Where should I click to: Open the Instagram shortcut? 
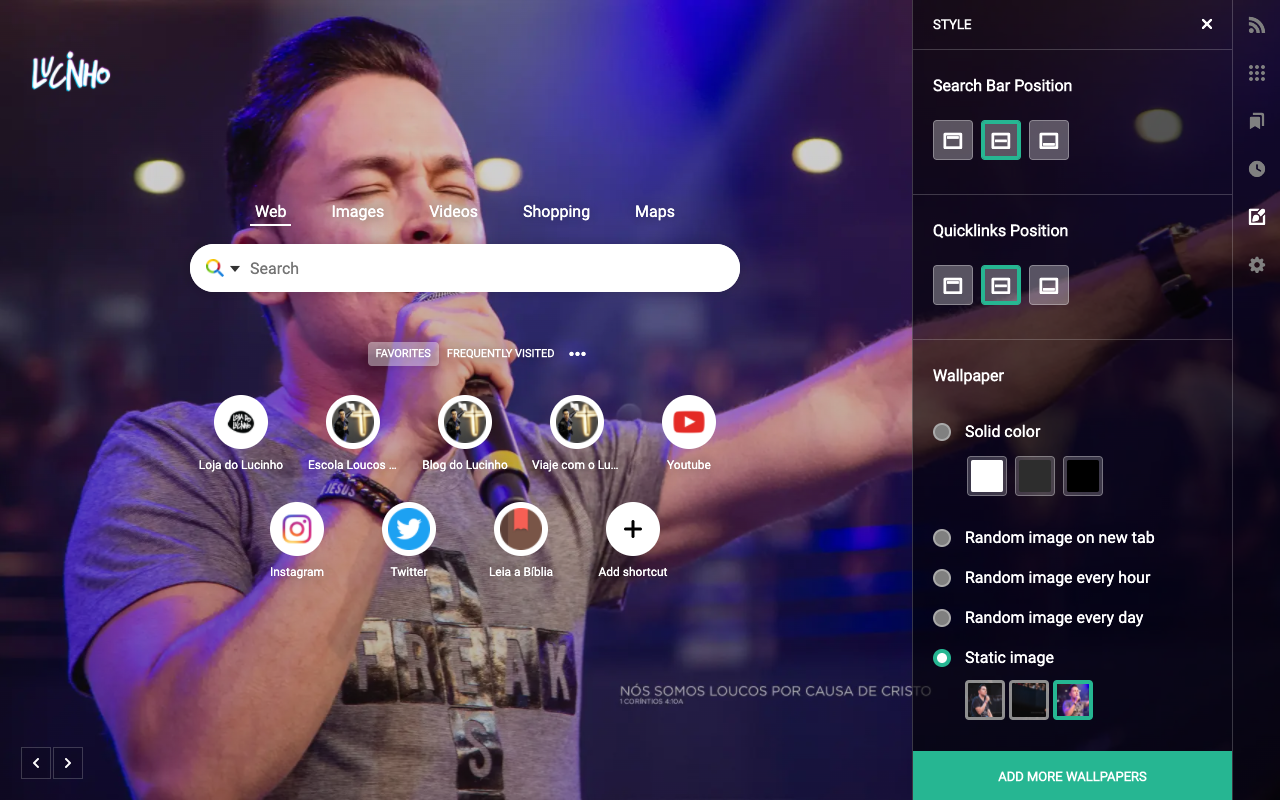pos(297,529)
